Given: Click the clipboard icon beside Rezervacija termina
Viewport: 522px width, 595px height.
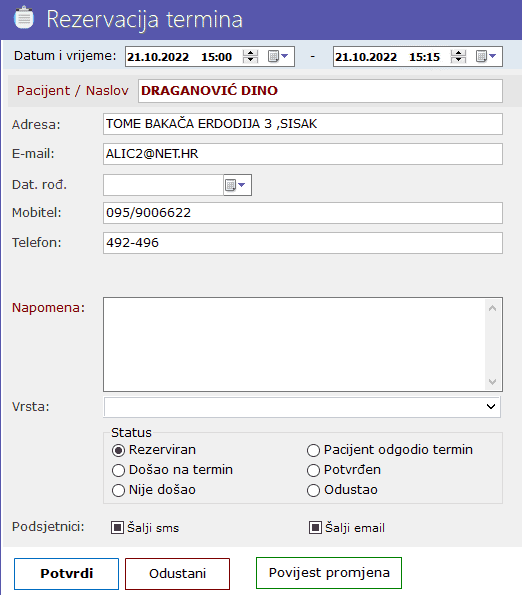Looking at the screenshot, I should tap(24, 17).
